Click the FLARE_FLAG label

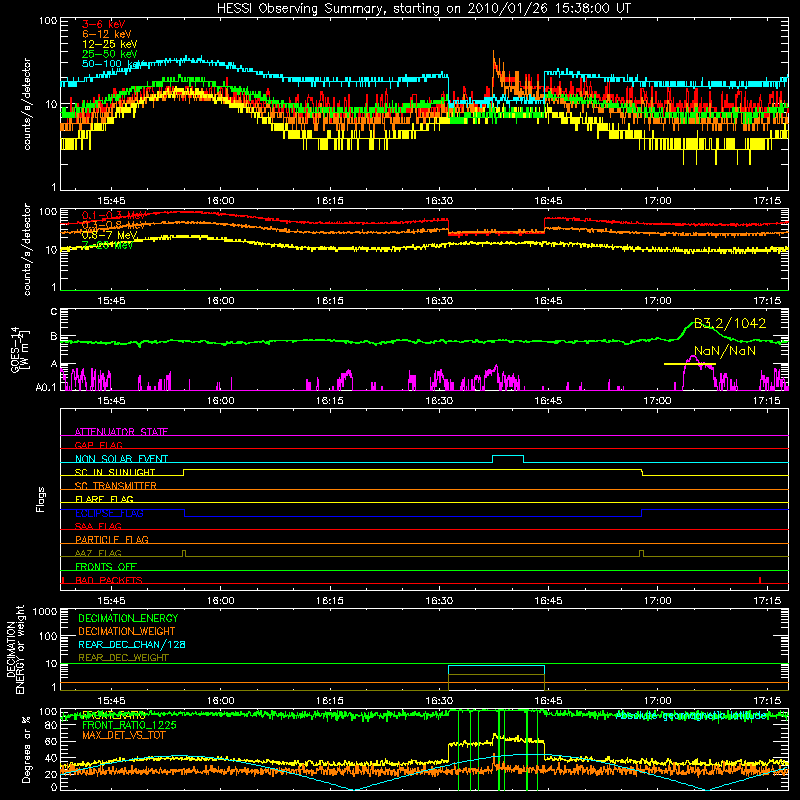coord(104,499)
